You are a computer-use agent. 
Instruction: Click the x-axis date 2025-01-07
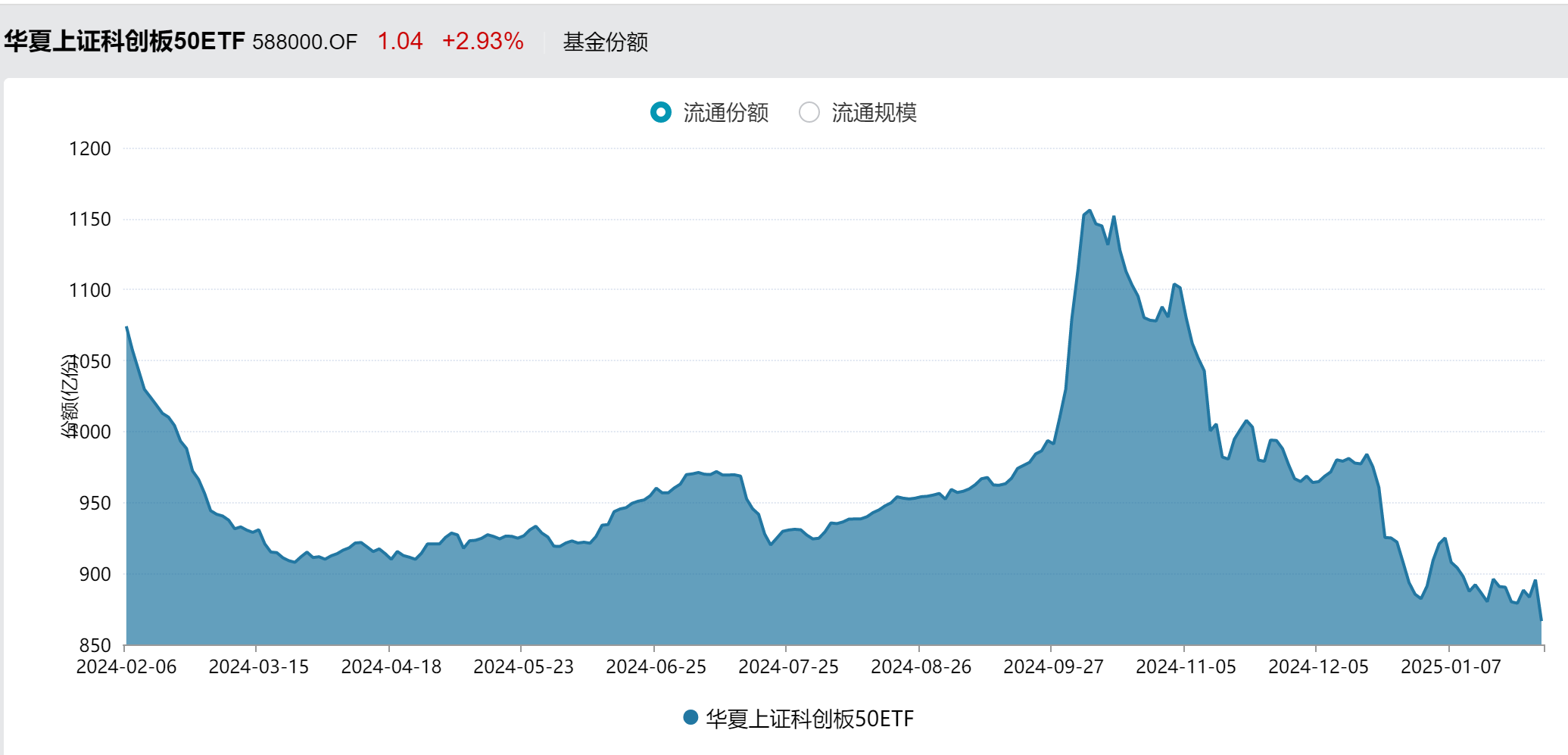coord(1451,666)
